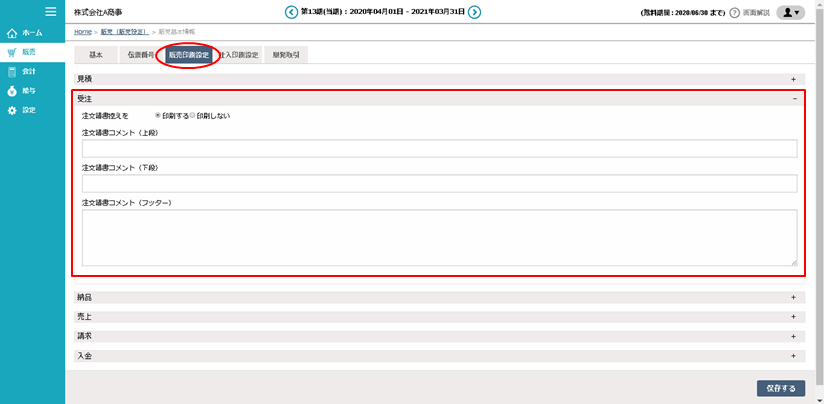
Task: Switch to the 基本 tab
Action: [95, 54]
